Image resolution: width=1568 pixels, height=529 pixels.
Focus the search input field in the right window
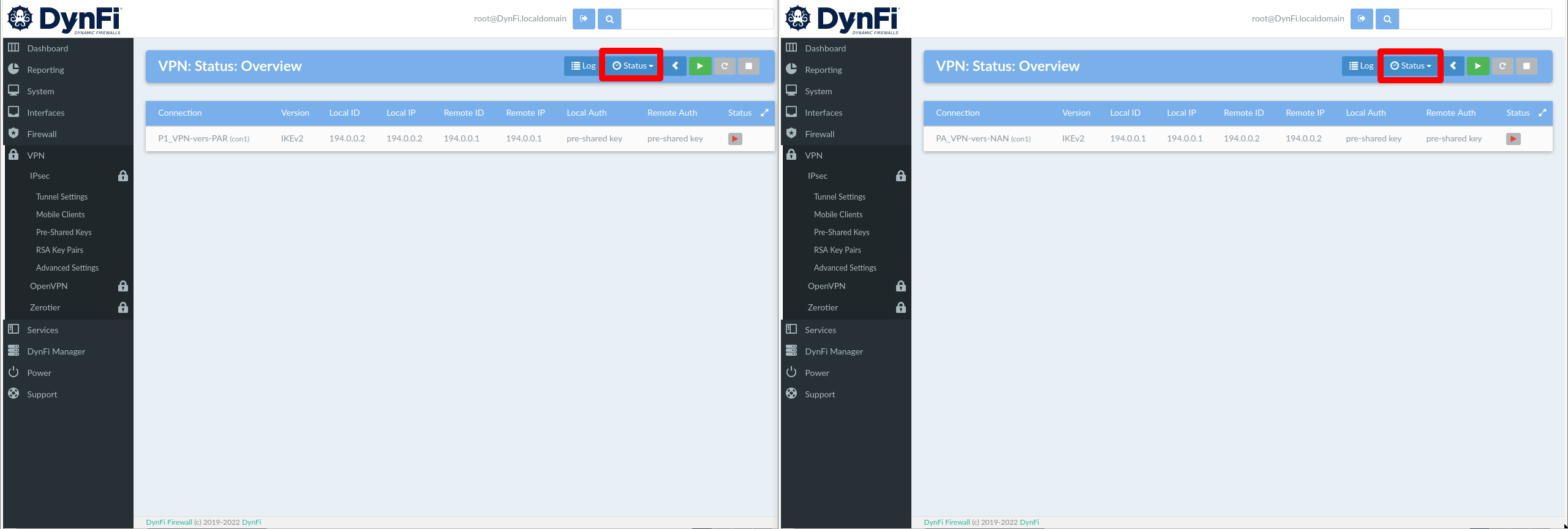coord(1475,19)
